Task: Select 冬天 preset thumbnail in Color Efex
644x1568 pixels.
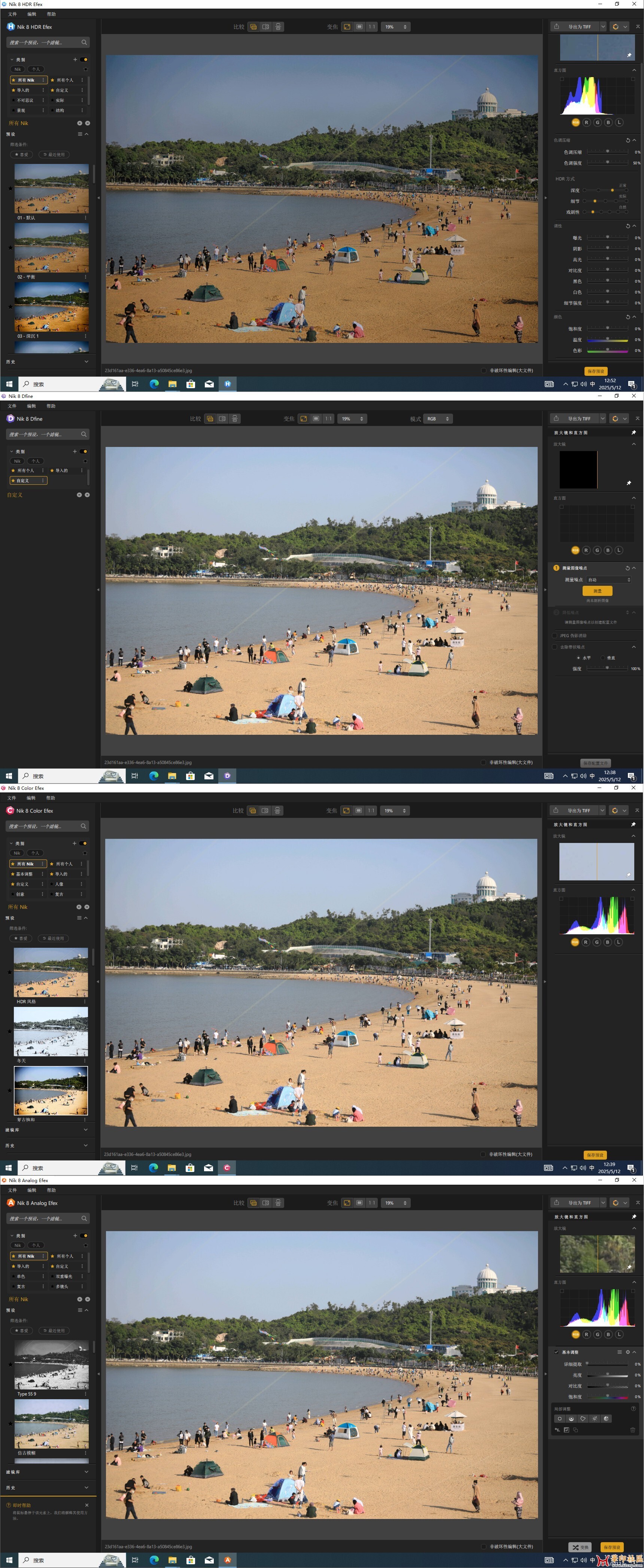Action: point(51,1031)
